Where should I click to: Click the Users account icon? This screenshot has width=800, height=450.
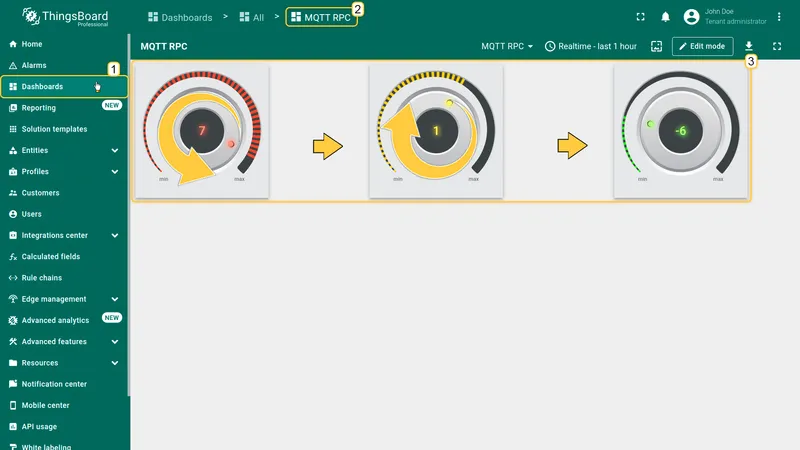coord(13,214)
